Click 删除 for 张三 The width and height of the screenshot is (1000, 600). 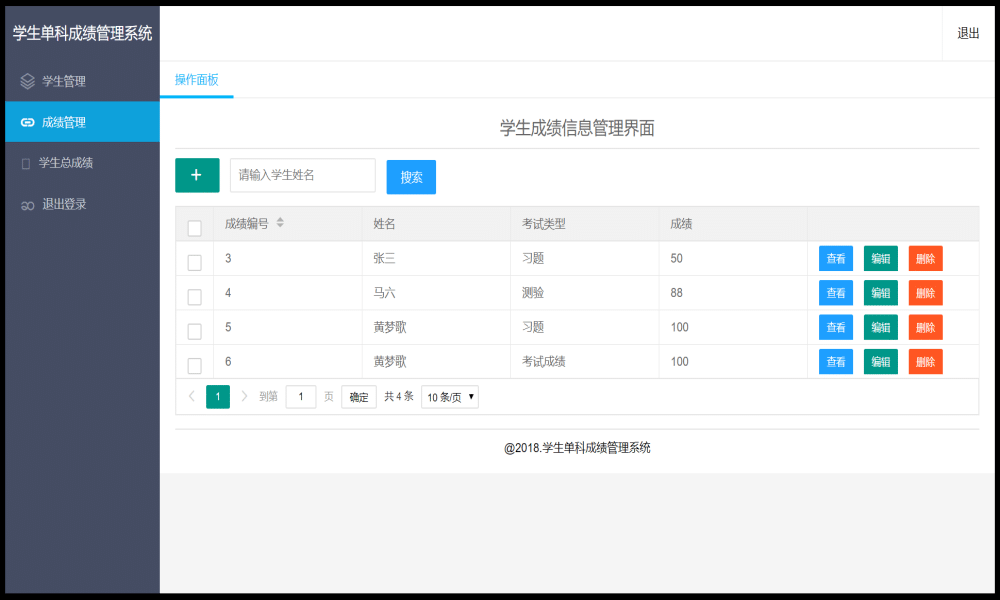point(925,258)
